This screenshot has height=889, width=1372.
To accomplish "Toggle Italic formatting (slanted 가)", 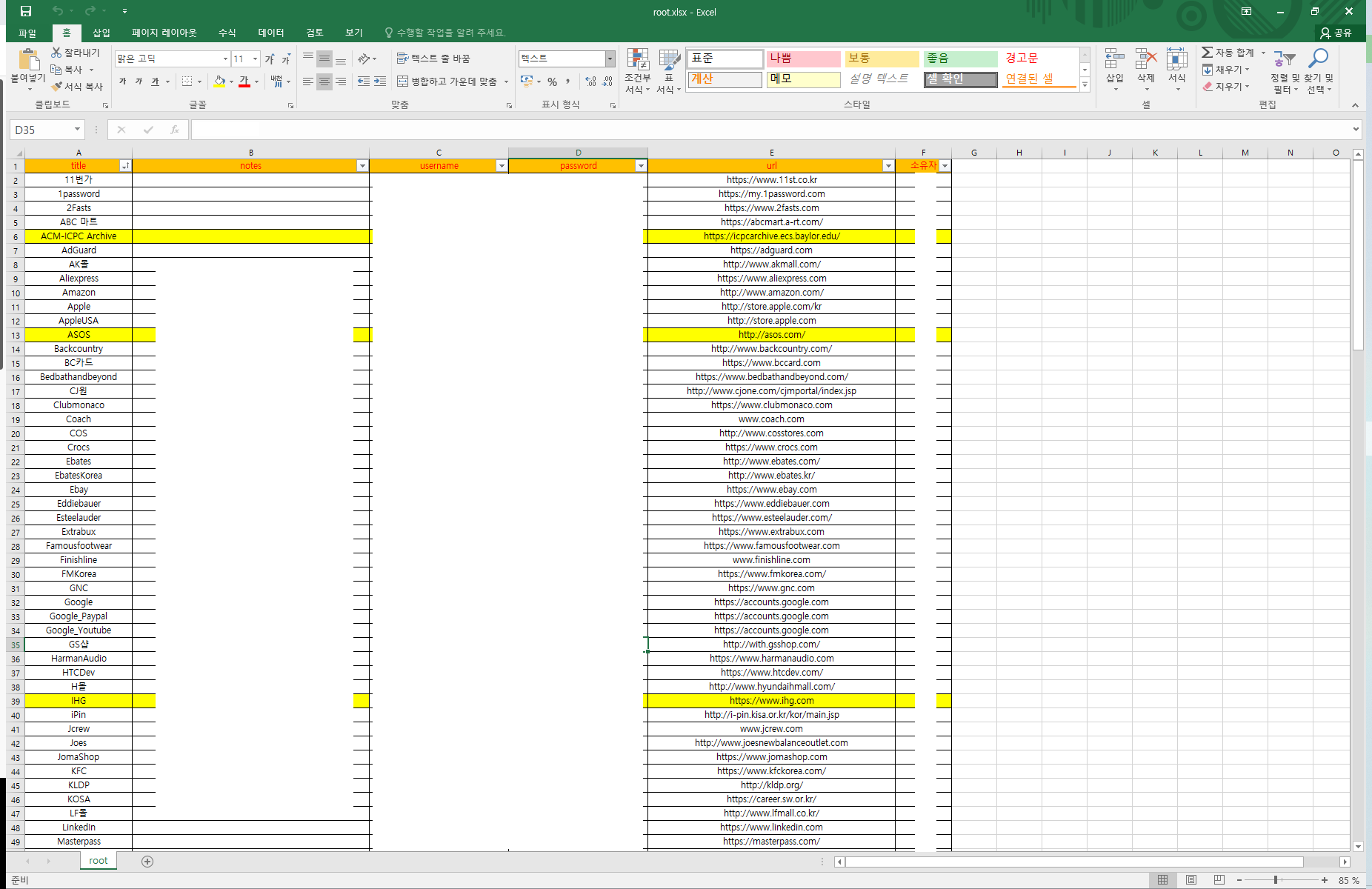I will [x=139, y=81].
